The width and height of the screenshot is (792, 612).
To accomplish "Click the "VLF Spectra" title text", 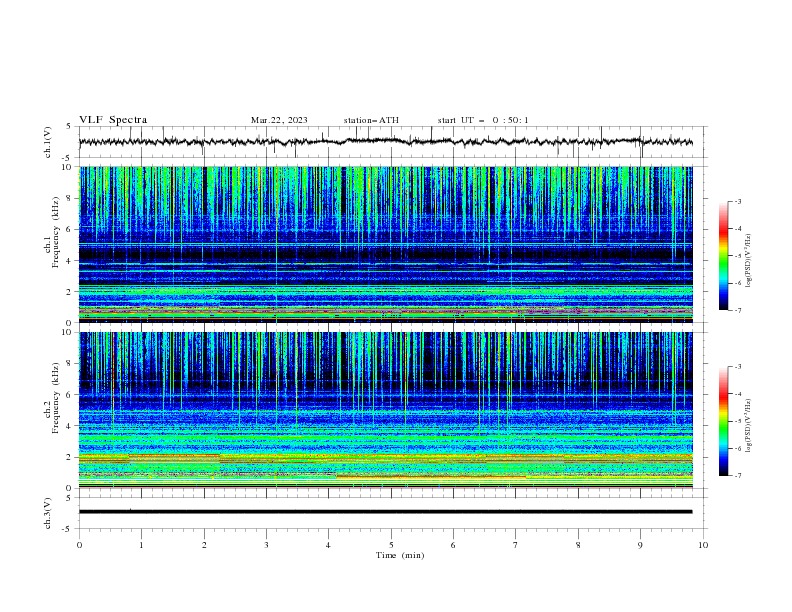I will (x=113, y=120).
